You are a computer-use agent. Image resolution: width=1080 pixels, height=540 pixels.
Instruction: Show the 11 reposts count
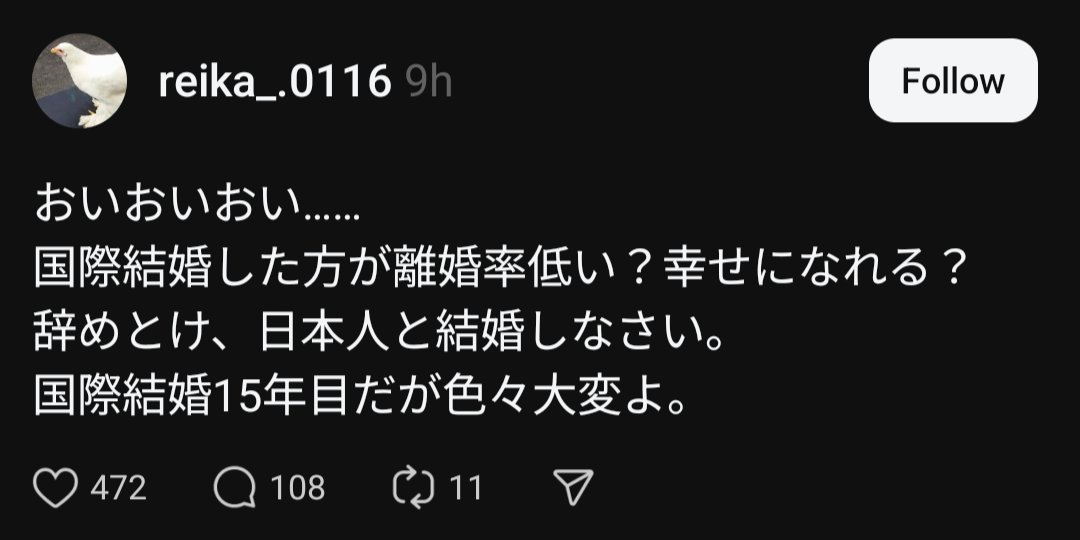point(466,489)
